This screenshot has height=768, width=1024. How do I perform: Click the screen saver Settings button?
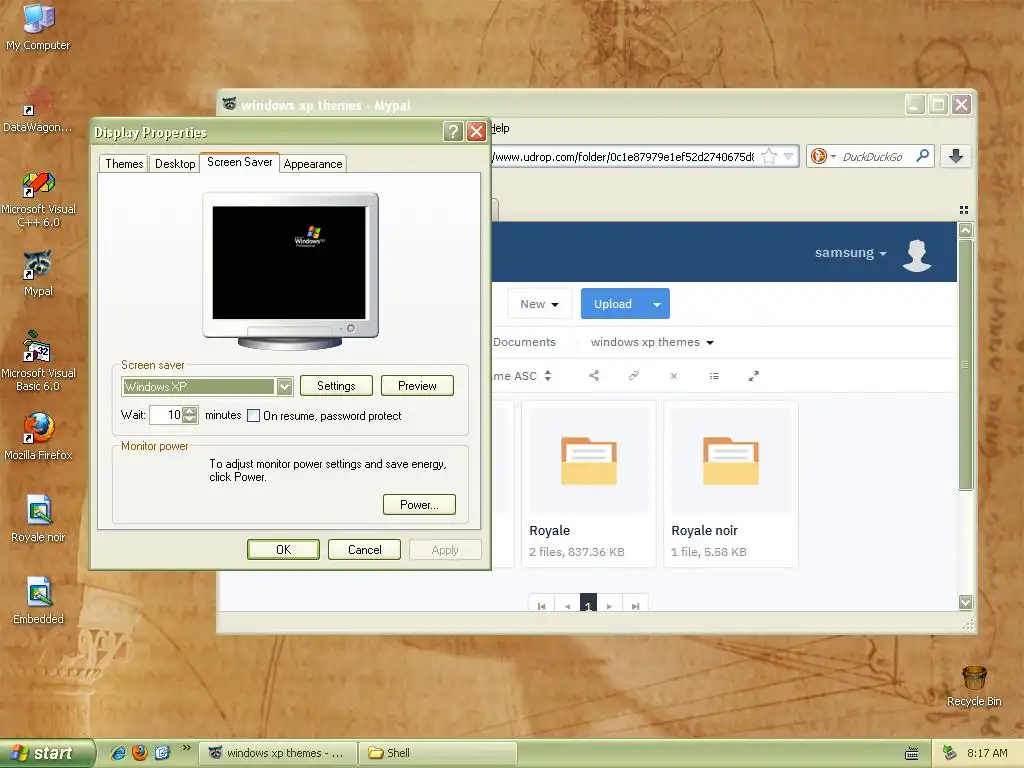click(336, 386)
